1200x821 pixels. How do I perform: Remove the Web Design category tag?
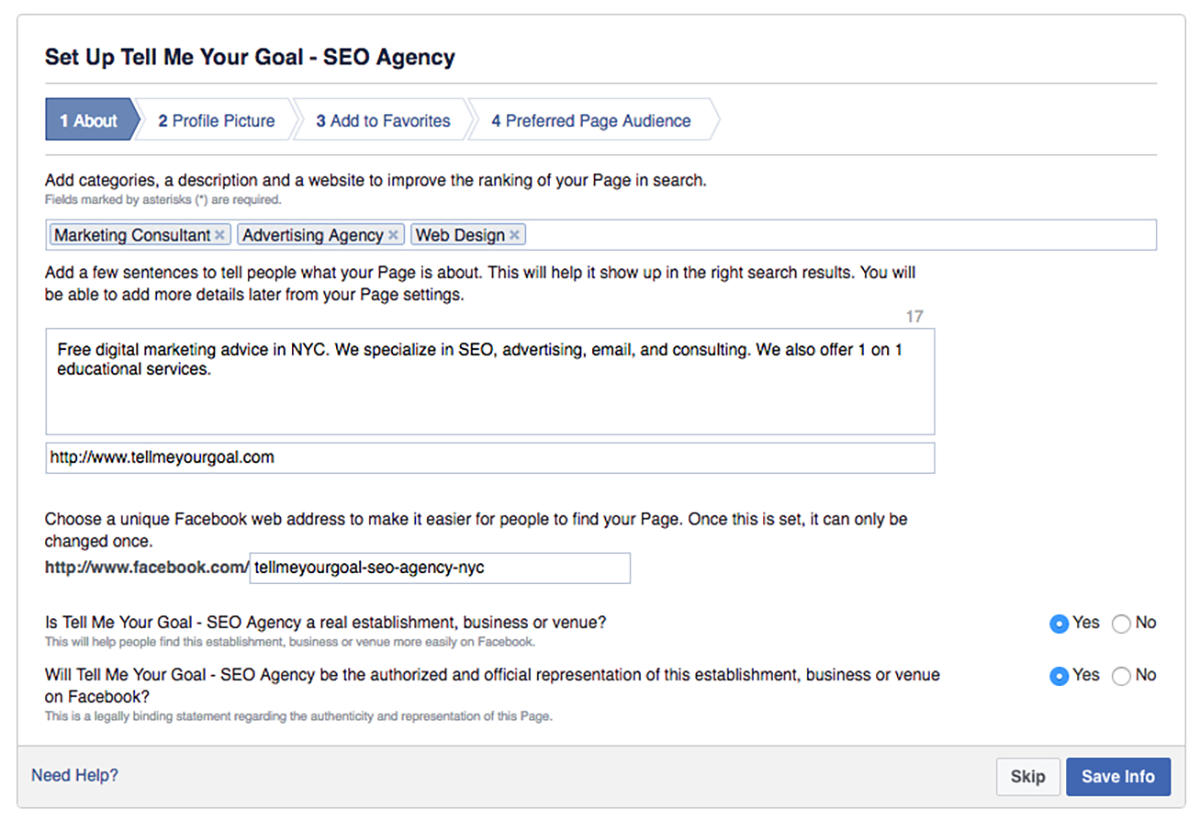click(514, 235)
